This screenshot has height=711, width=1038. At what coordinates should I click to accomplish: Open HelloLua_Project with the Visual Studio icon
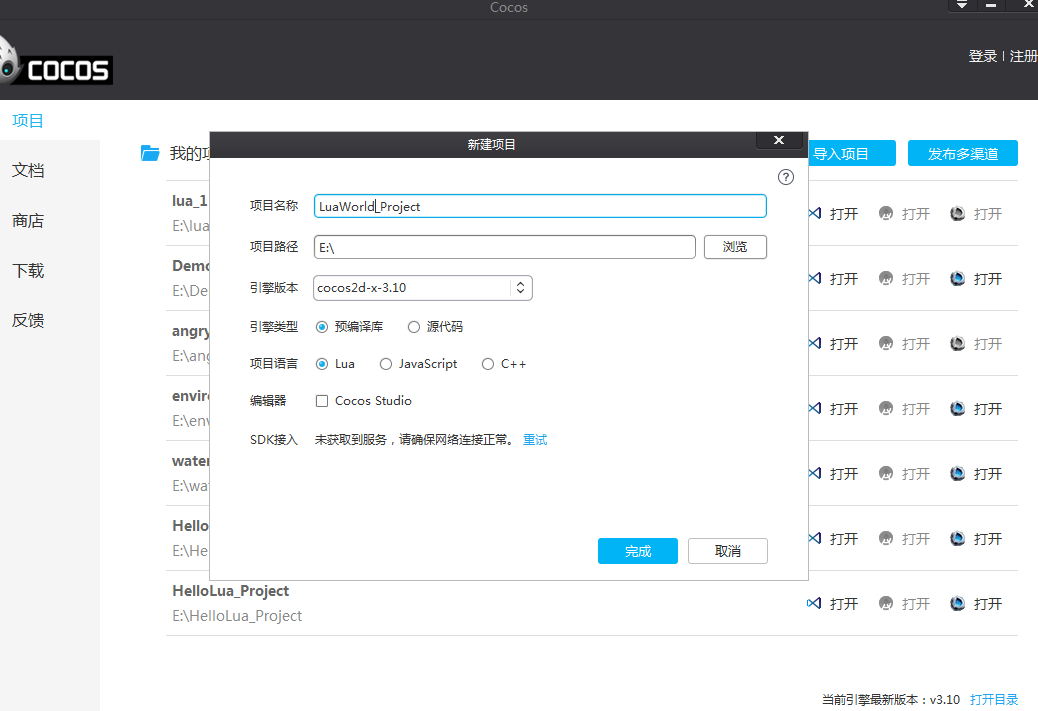(x=814, y=603)
